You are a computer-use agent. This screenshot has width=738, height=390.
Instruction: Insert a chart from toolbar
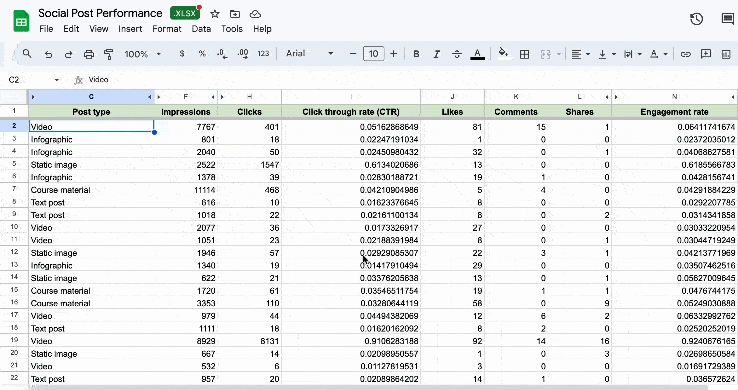(726, 54)
